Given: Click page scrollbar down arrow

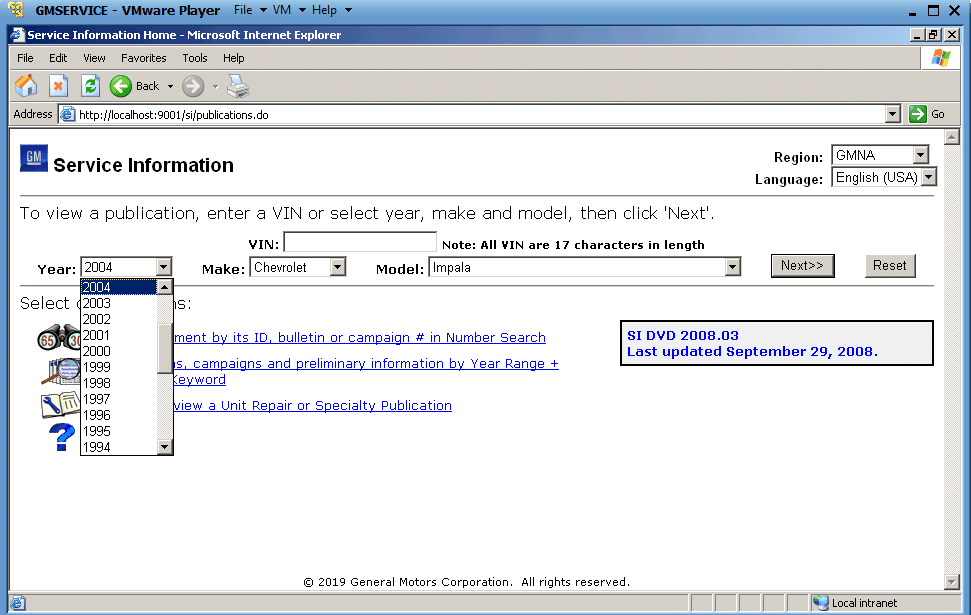Looking at the screenshot, I should point(952,582).
